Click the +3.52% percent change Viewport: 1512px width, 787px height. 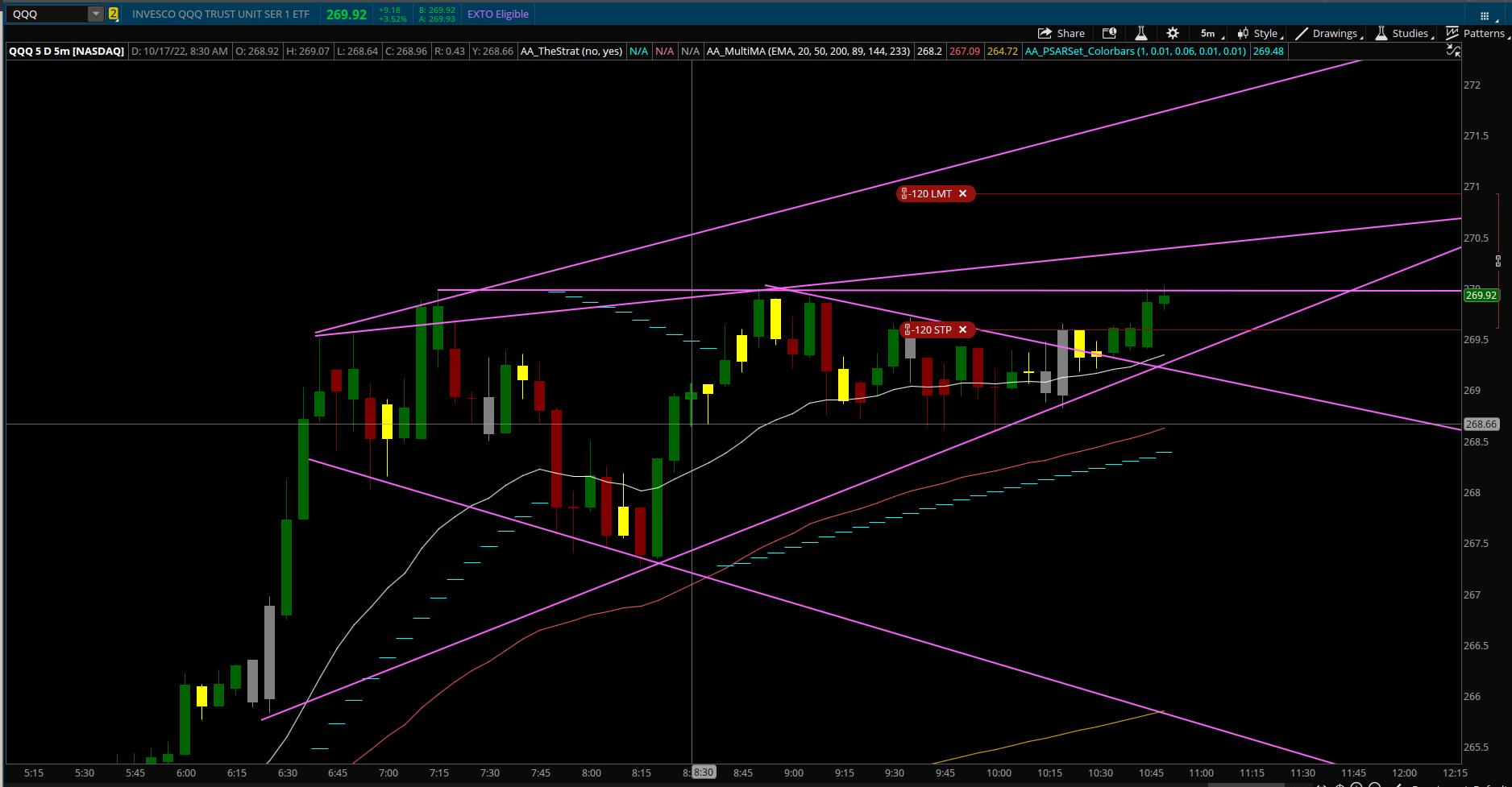pos(393,19)
